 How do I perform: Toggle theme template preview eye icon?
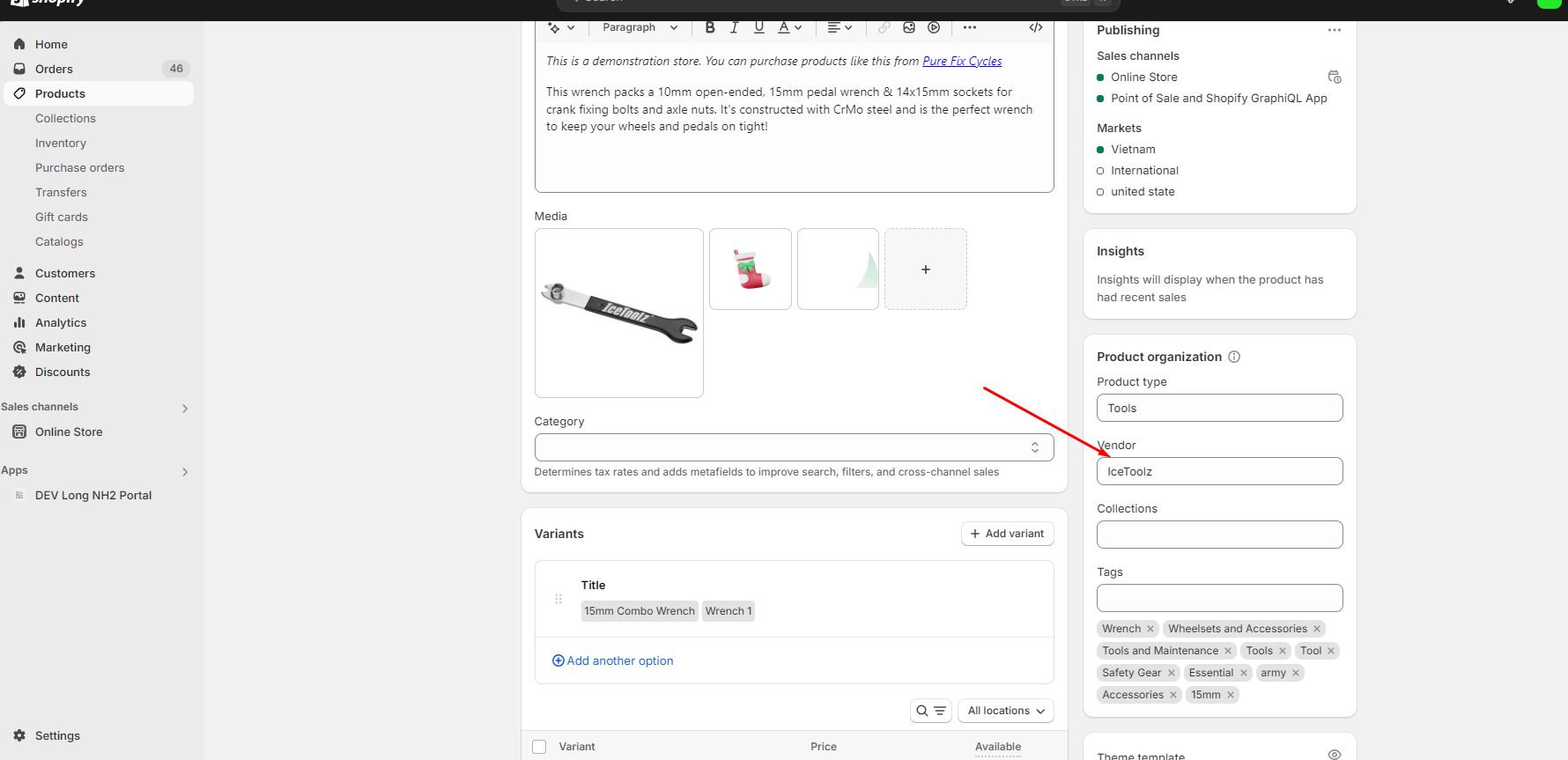1334,755
